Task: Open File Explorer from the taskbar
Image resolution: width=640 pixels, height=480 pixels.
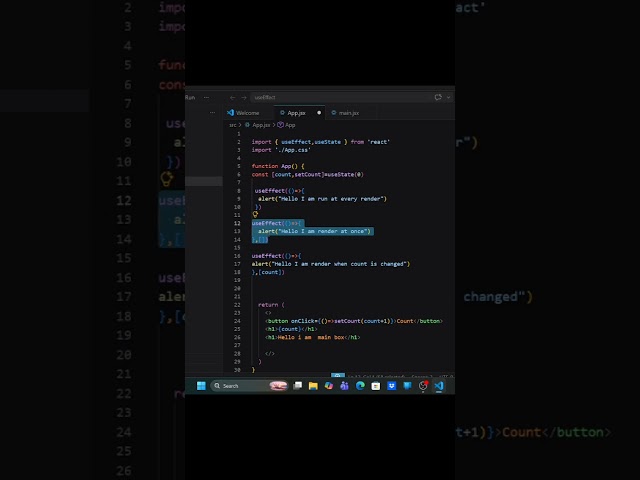Action: (x=313, y=386)
